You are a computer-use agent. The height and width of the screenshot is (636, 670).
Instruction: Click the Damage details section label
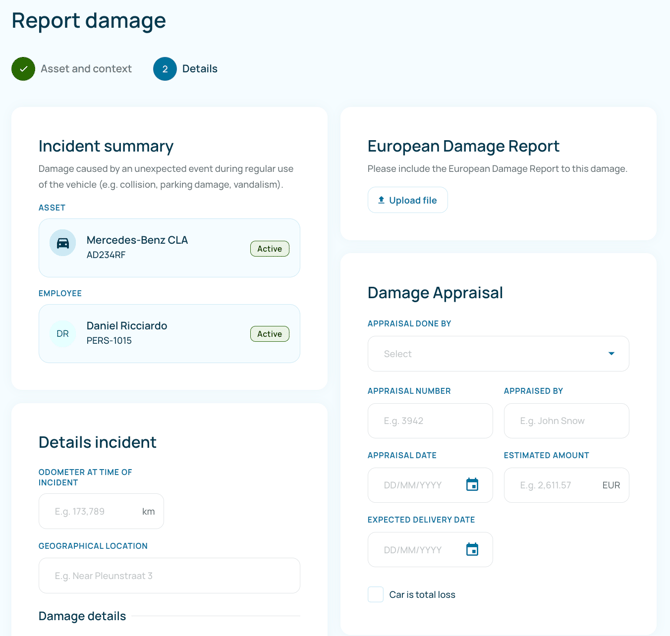click(82, 616)
